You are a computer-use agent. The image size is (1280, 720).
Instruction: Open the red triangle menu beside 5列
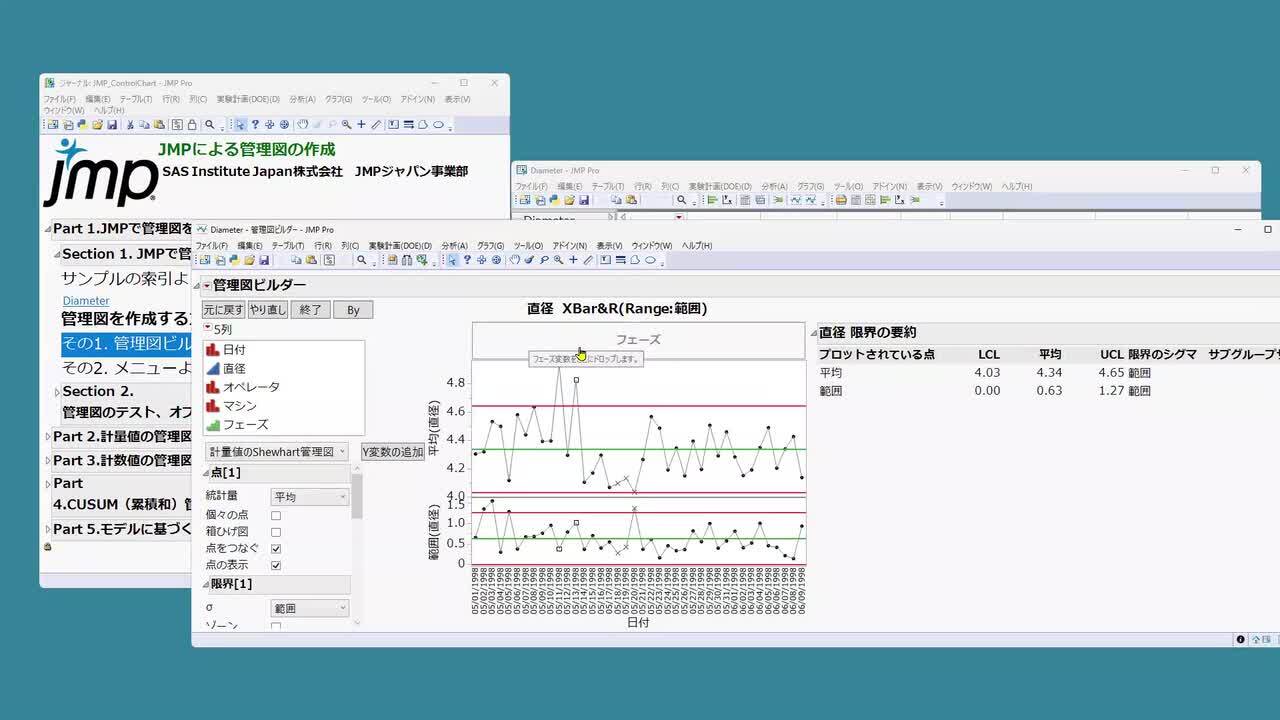tap(207, 328)
